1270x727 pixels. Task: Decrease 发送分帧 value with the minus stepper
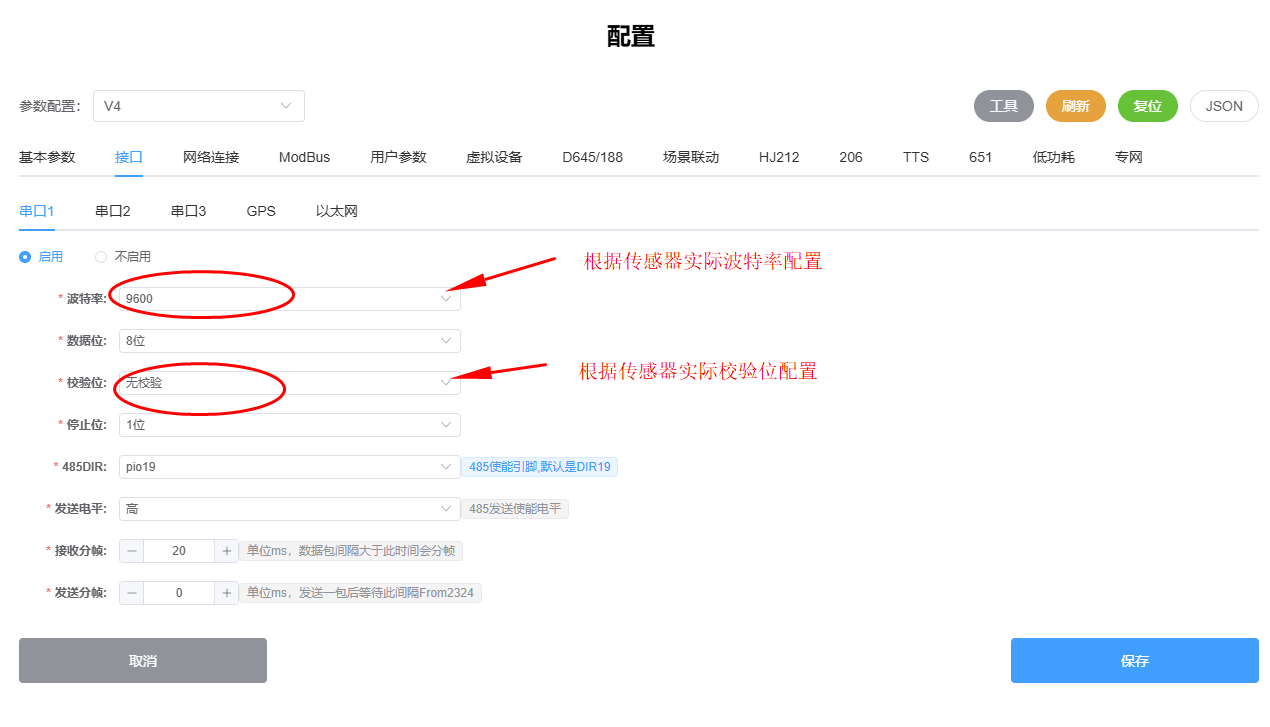131,592
